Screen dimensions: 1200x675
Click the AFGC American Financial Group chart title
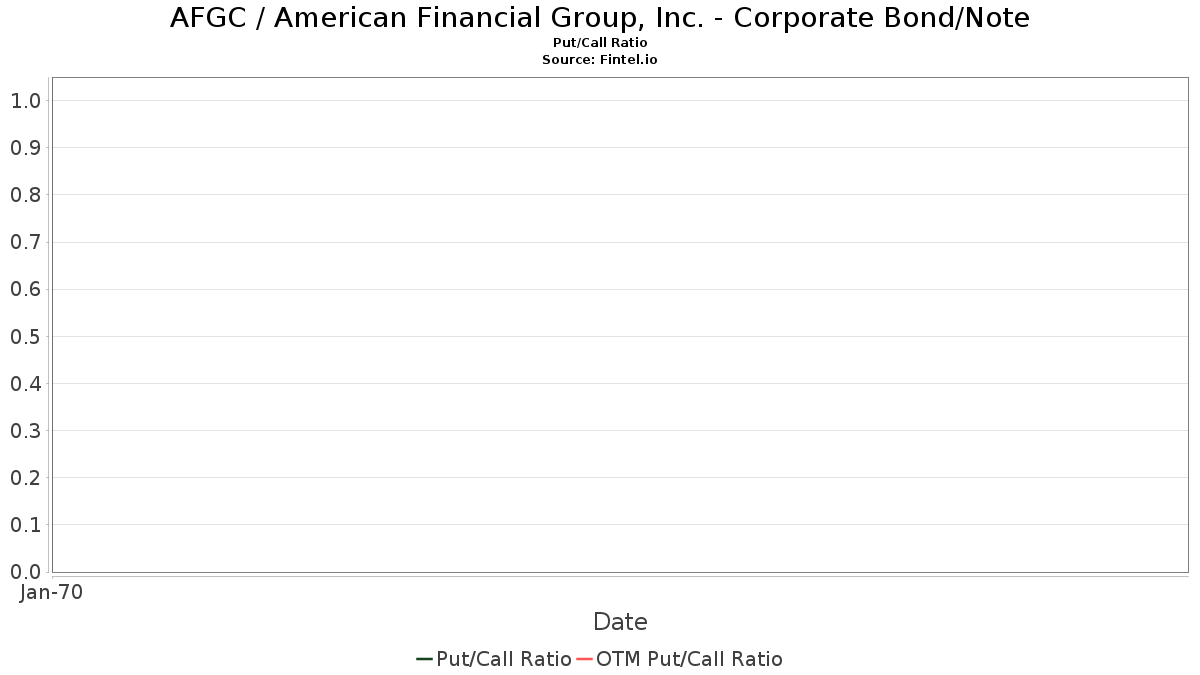(600, 18)
